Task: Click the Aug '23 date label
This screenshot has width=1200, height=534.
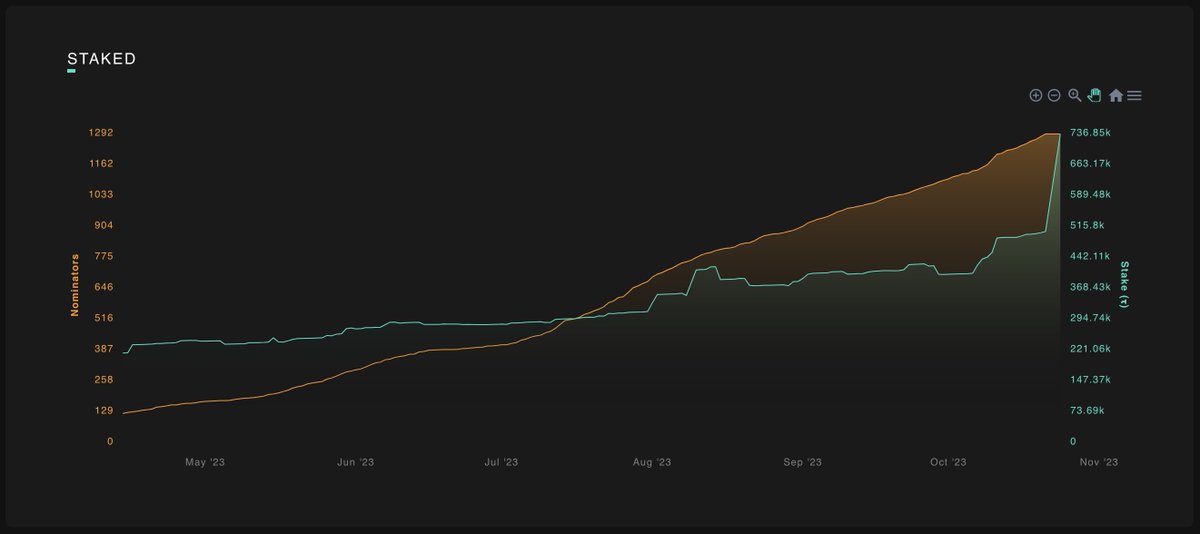Action: (x=652, y=463)
